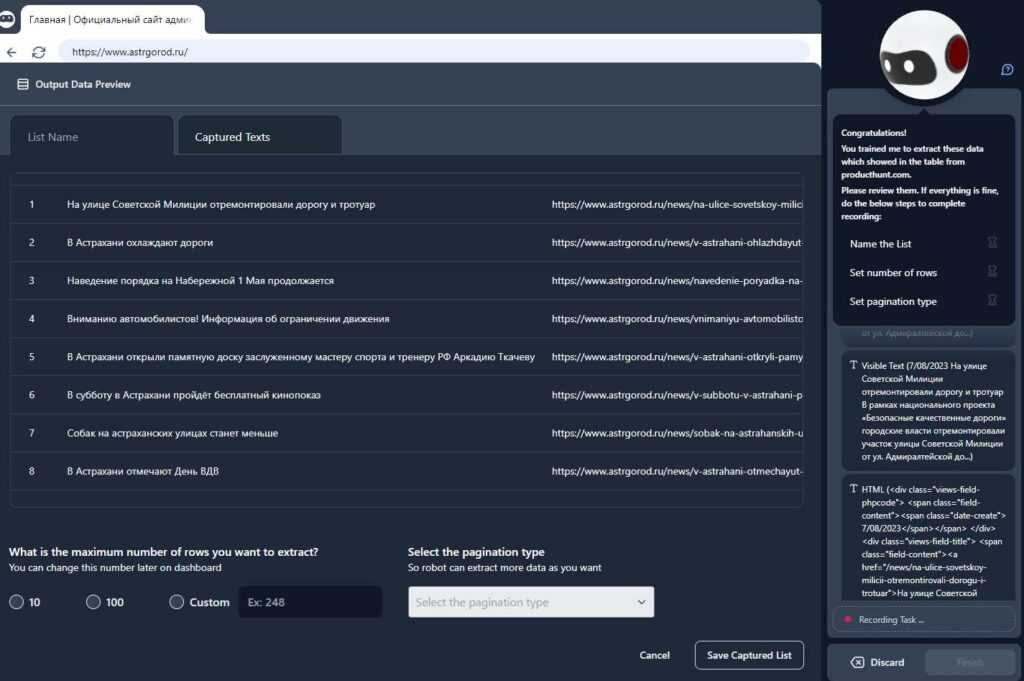Select the 10 rows radio option
This screenshot has width=1024, height=681.
16,602
